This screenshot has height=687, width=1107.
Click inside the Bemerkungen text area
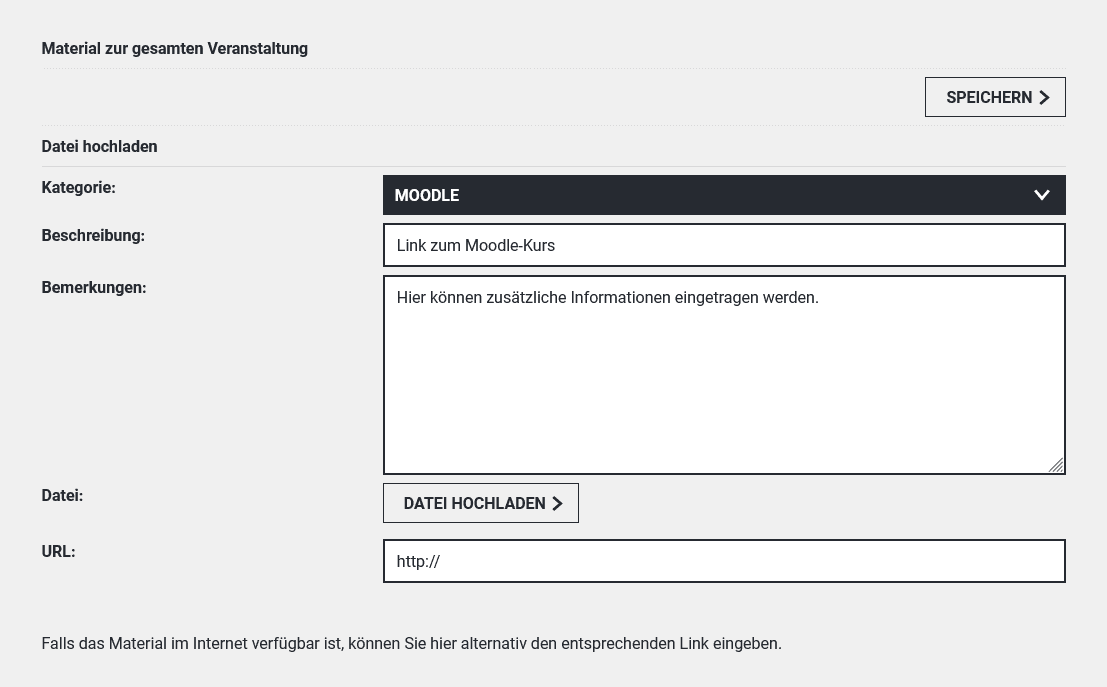pos(724,375)
